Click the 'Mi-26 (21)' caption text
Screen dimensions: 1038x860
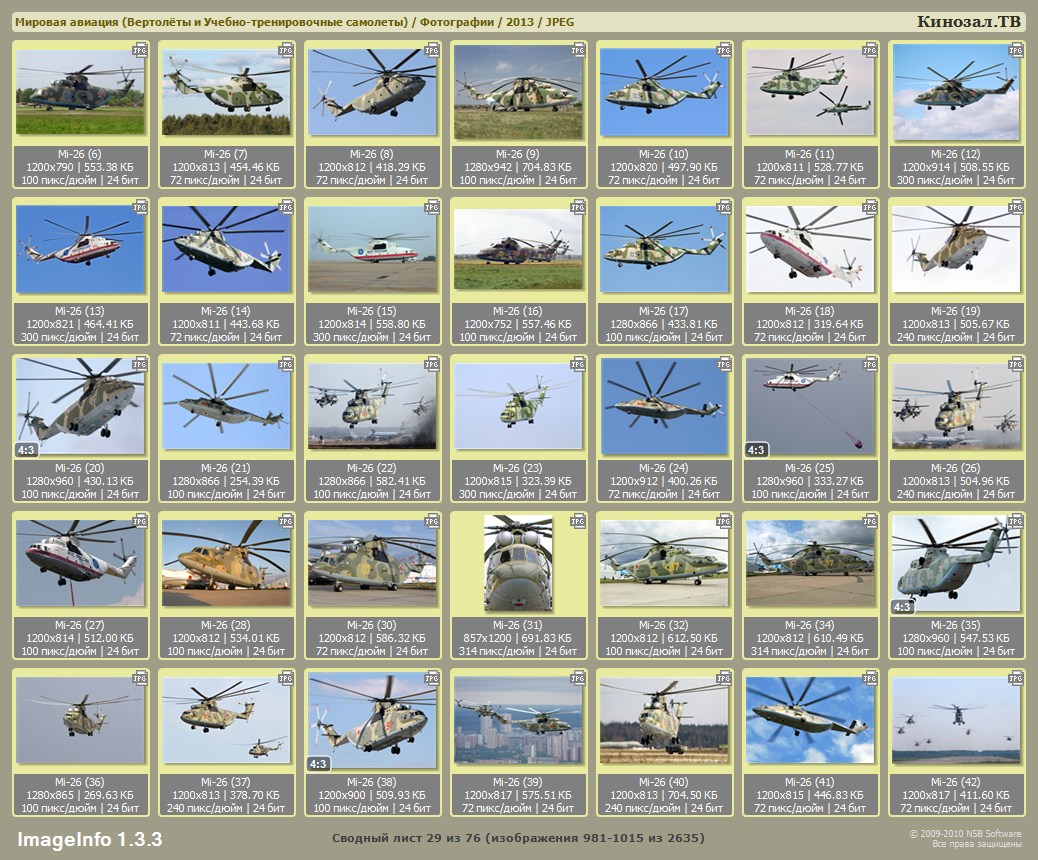coord(226,467)
